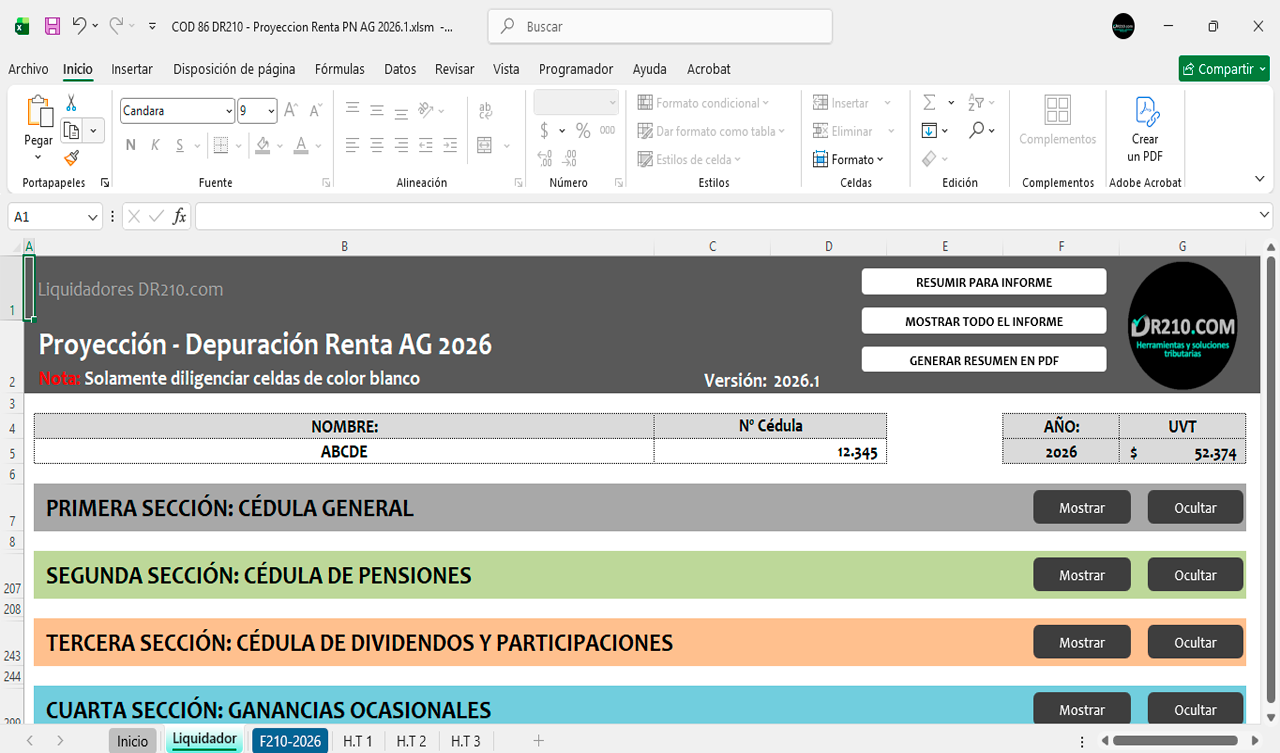Screen dimensions: 1280x753
Task: Click the RESUMIR PARA INFORME button
Action: click(984, 283)
